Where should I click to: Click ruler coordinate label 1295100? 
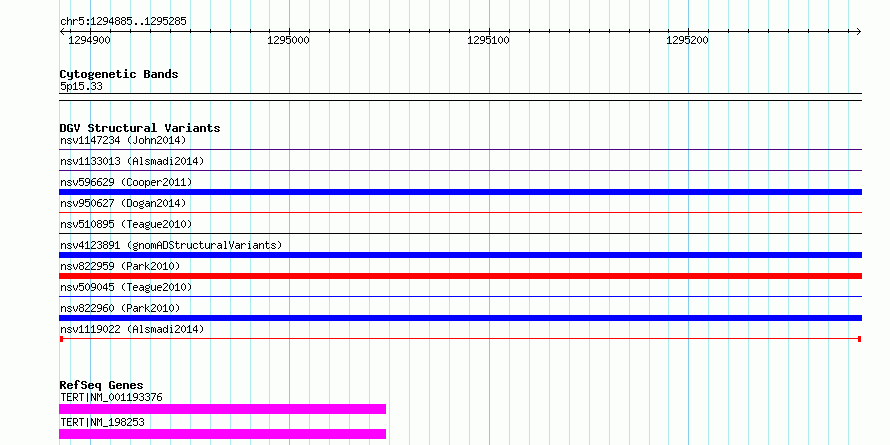coord(488,40)
